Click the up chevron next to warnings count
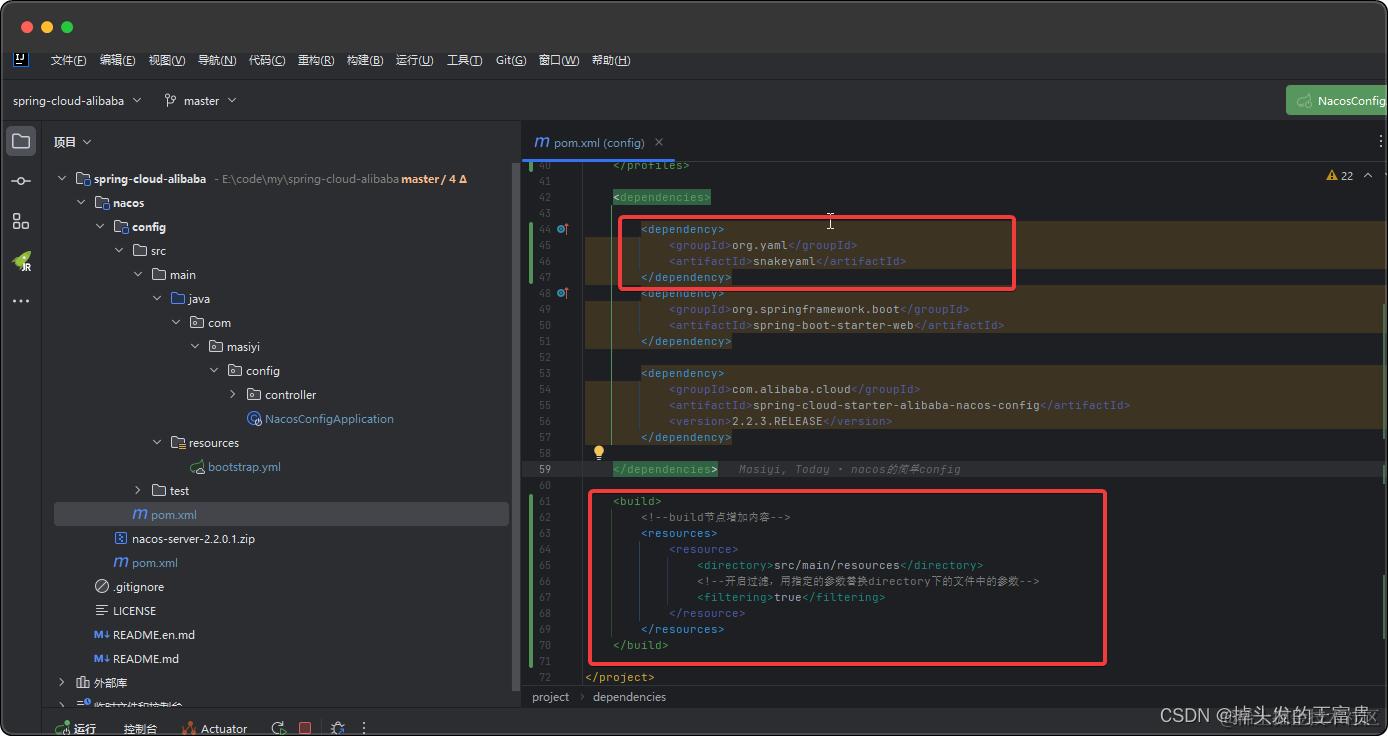1388x736 pixels. 1368,175
